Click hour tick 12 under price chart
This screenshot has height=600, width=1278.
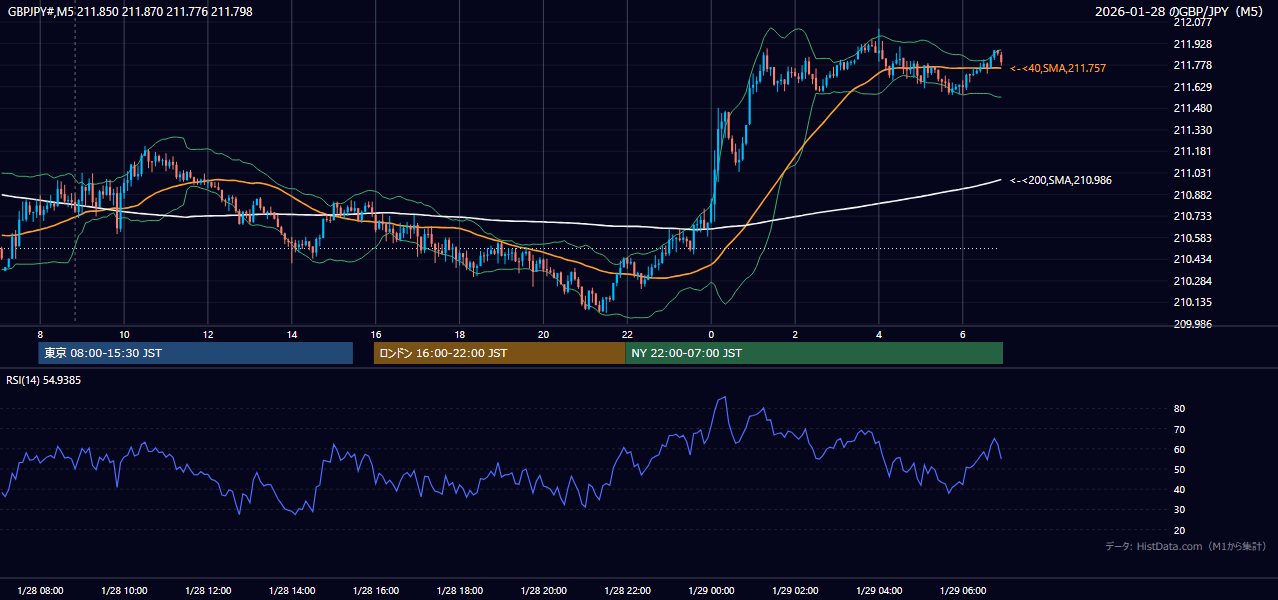(x=208, y=334)
